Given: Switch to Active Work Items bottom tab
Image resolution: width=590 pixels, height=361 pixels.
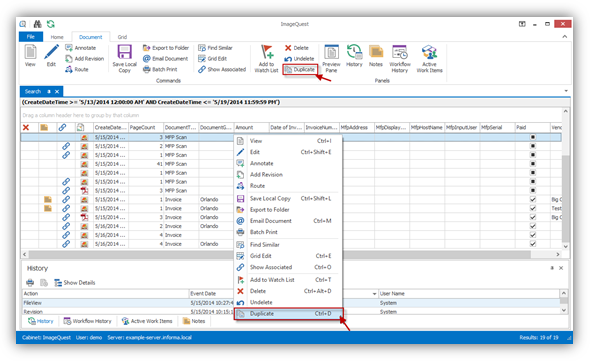Looking at the screenshot, I should [147, 321].
